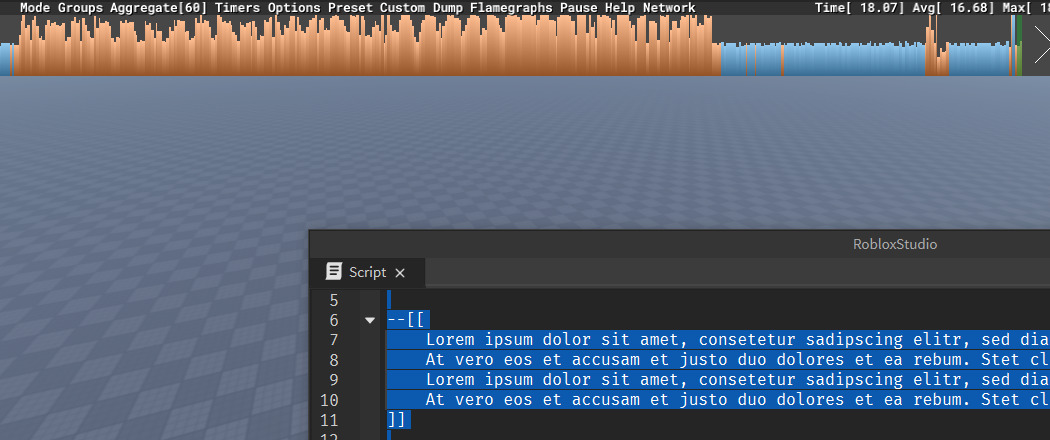Click the opening --[[ comment marker
This screenshot has width=1050, height=440.
(408, 320)
